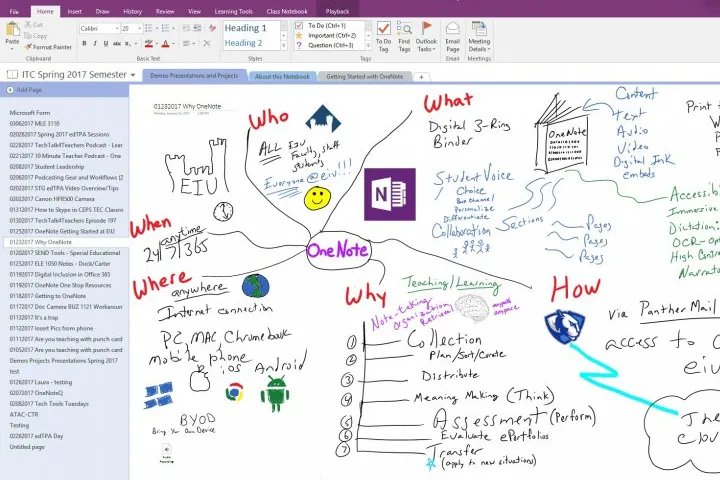
Task: Increase the indent position
Action: tap(197, 28)
